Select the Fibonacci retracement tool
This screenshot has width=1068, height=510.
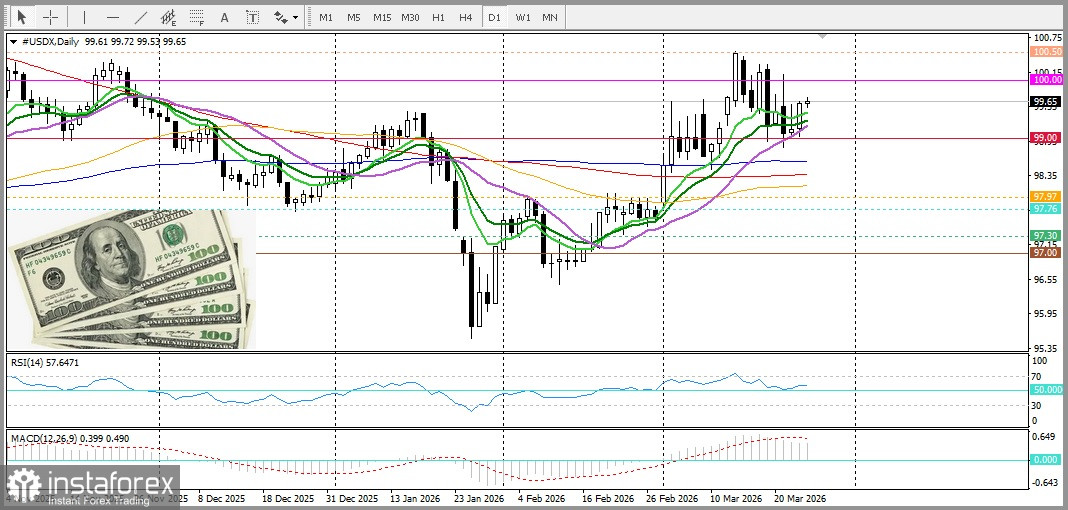[x=197, y=17]
